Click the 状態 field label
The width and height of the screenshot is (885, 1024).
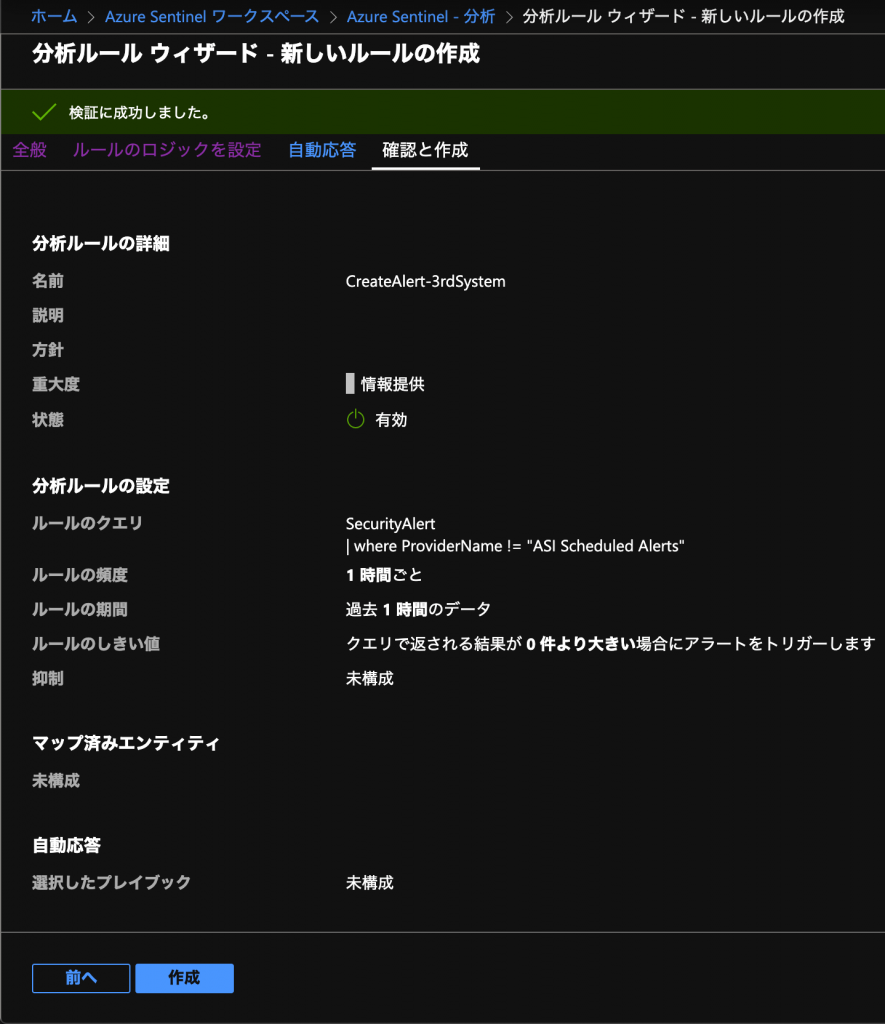click(48, 420)
